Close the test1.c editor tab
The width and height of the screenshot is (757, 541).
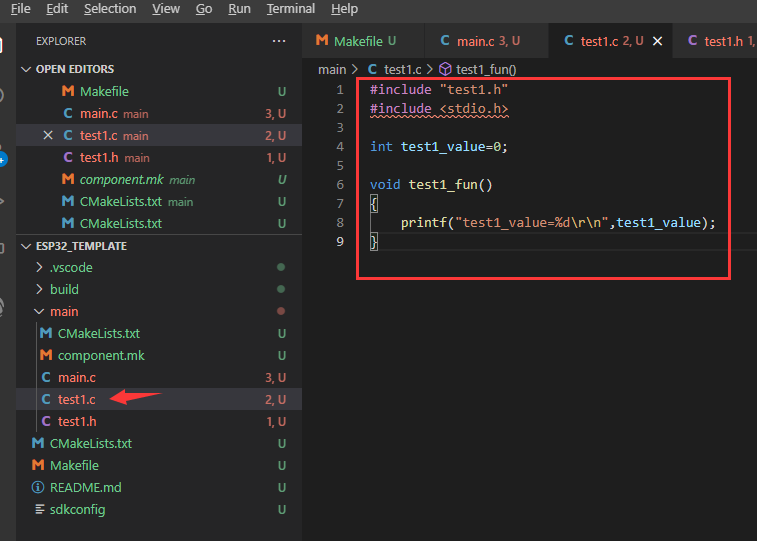(x=658, y=42)
